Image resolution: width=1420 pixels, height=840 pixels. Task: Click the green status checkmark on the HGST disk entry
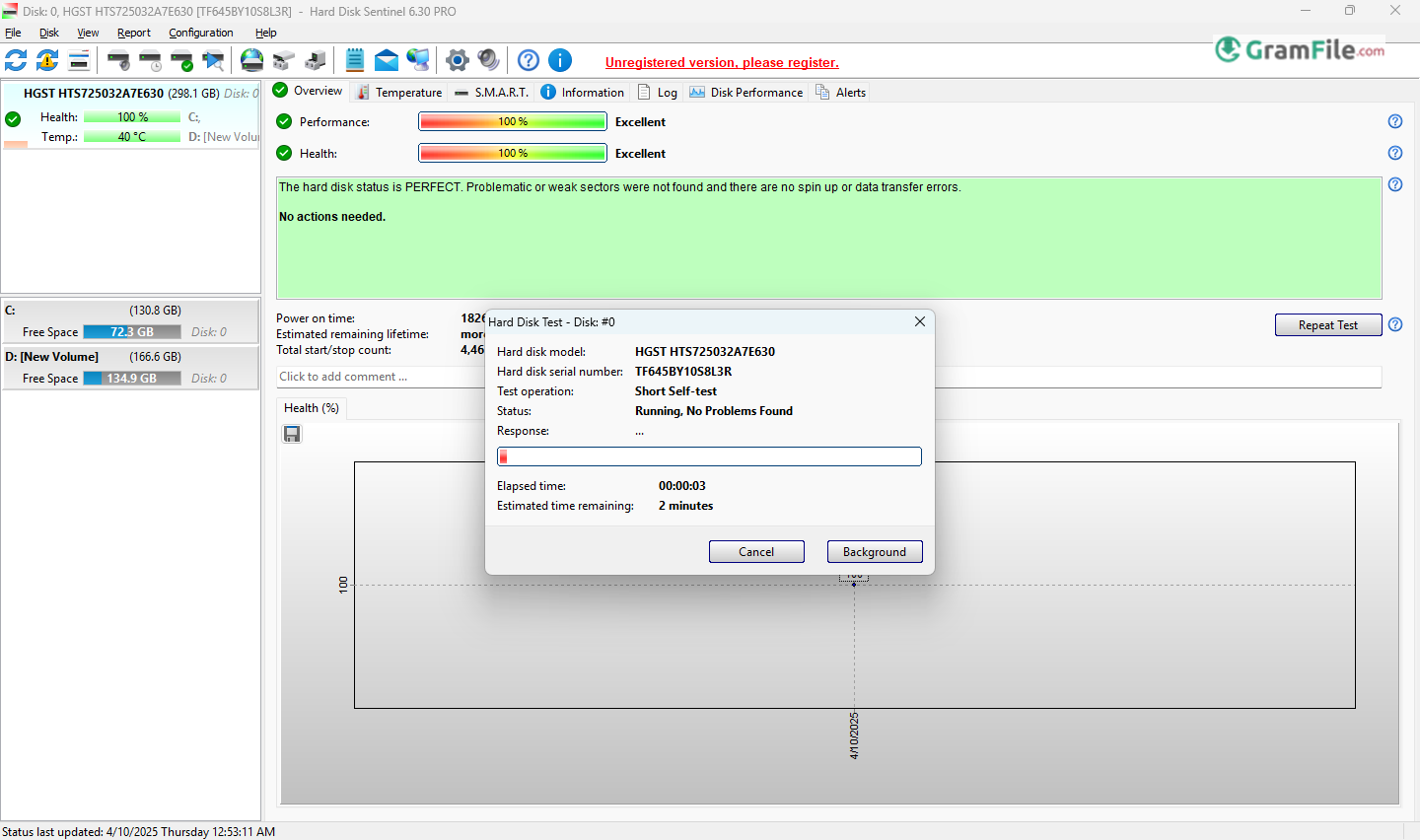[13, 119]
